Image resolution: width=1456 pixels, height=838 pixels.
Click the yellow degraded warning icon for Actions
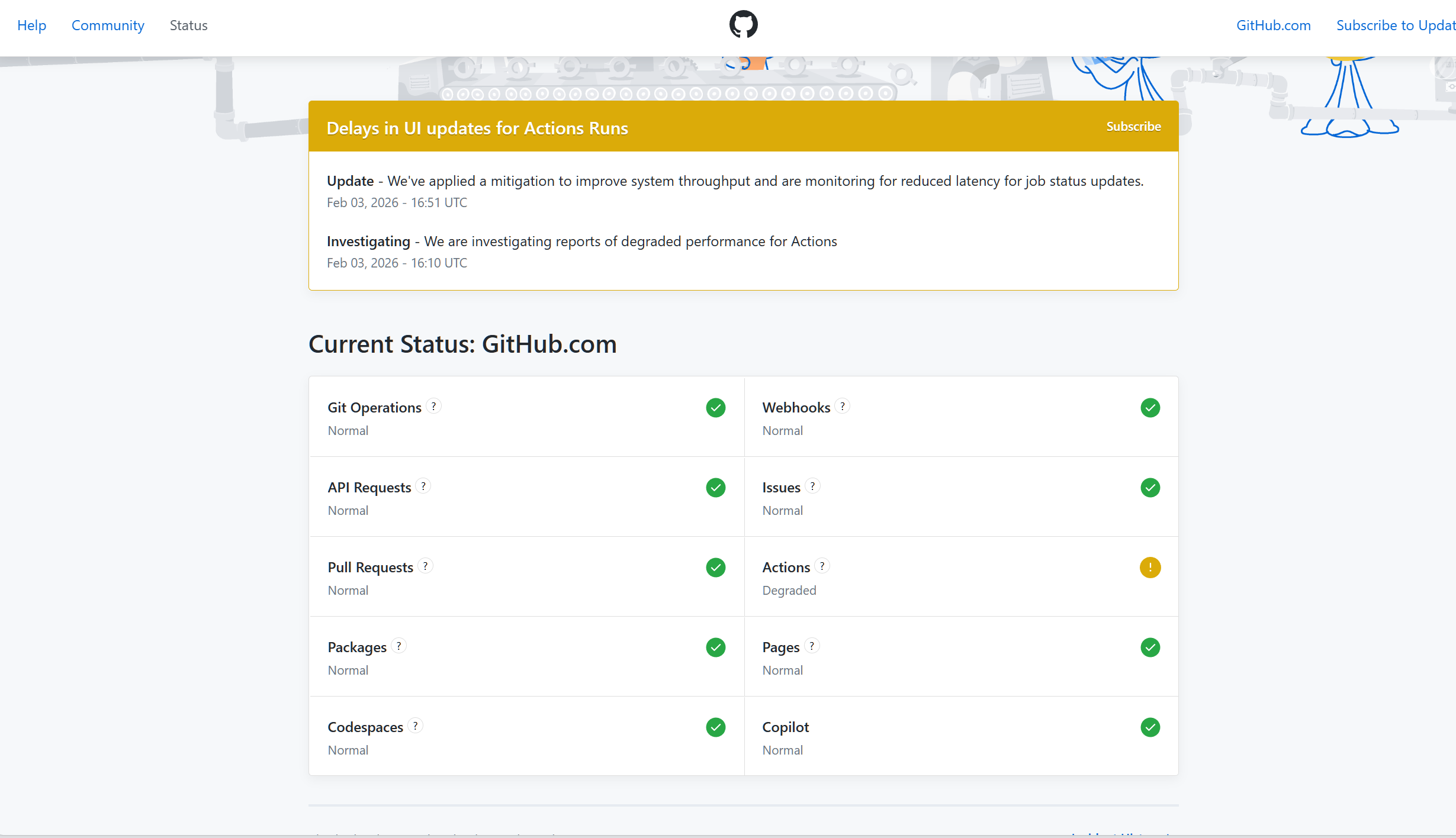[x=1150, y=568]
